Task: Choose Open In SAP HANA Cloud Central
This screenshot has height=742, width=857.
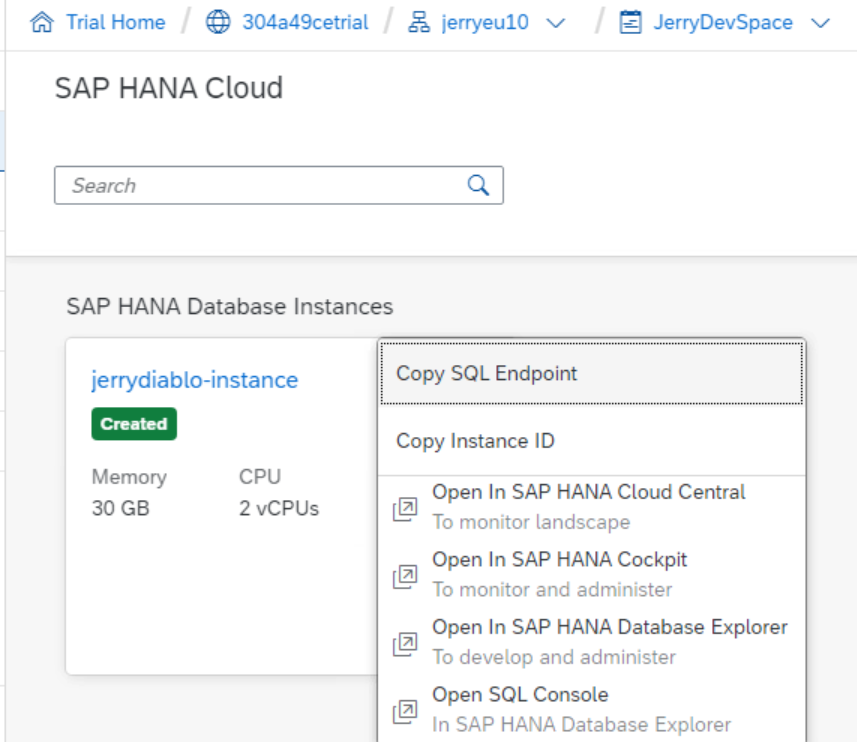Action: [x=589, y=493]
